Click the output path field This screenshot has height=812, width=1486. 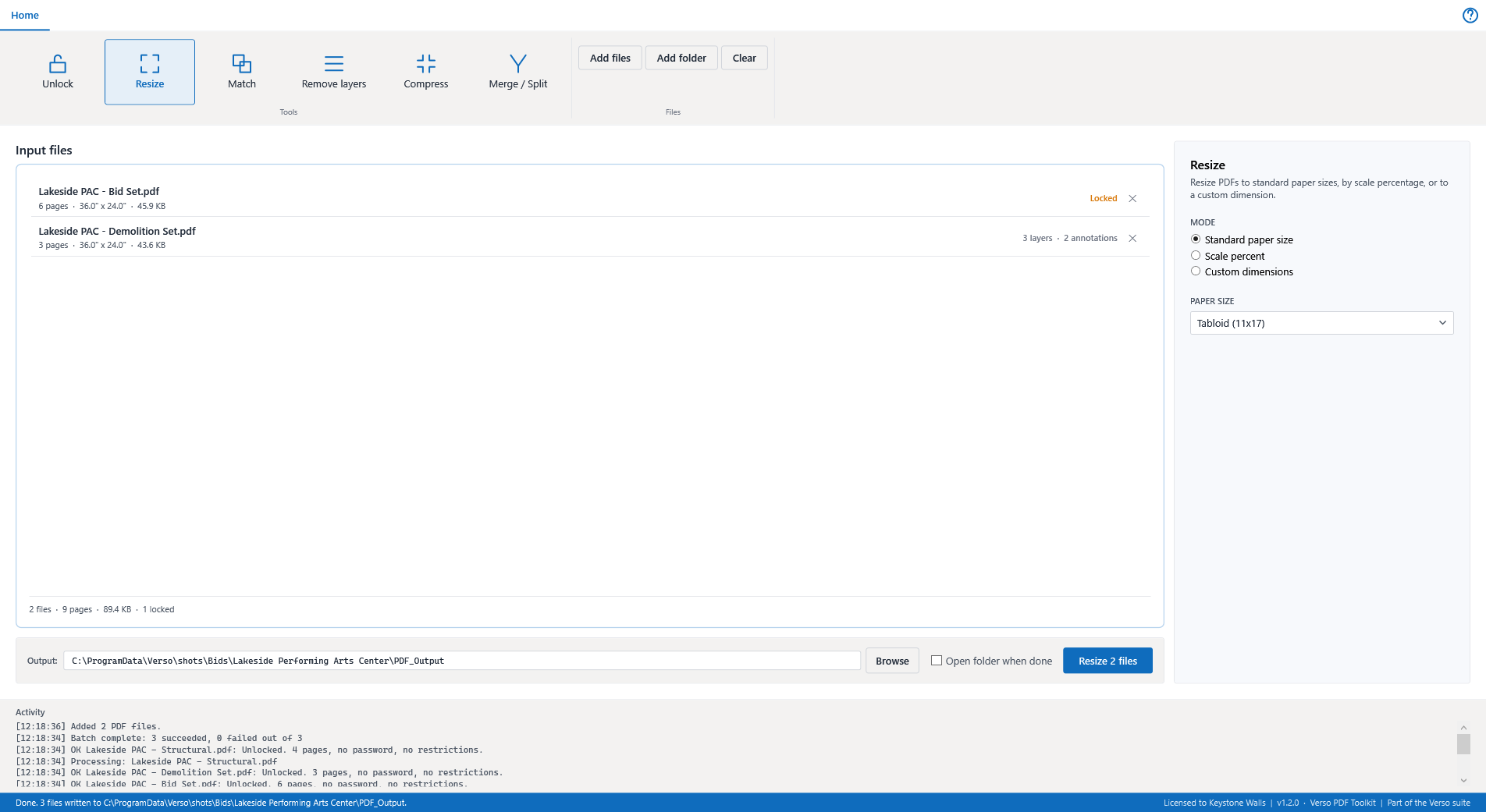tap(462, 661)
